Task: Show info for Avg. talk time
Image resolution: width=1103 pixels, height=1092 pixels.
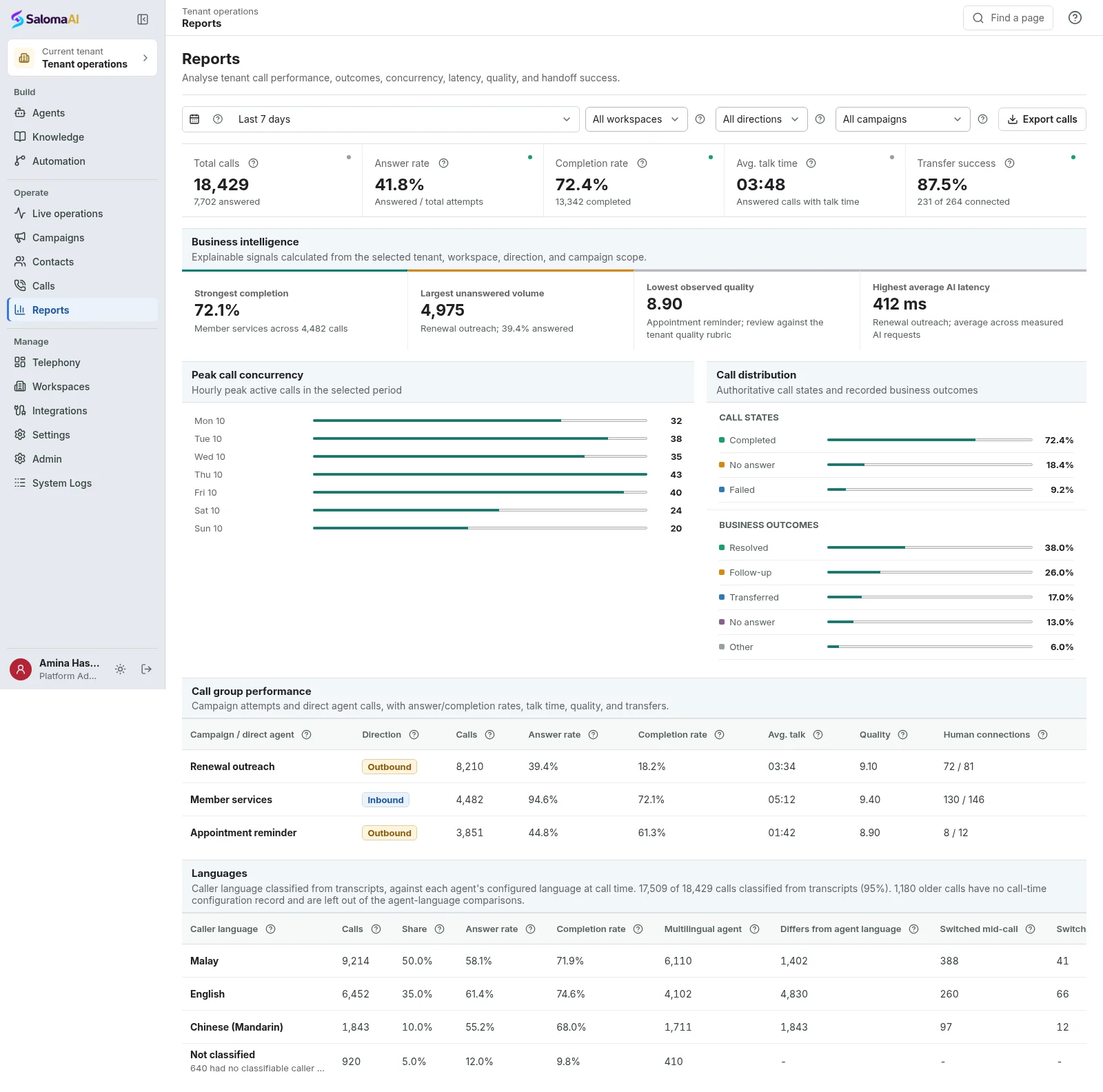Action: tap(811, 163)
